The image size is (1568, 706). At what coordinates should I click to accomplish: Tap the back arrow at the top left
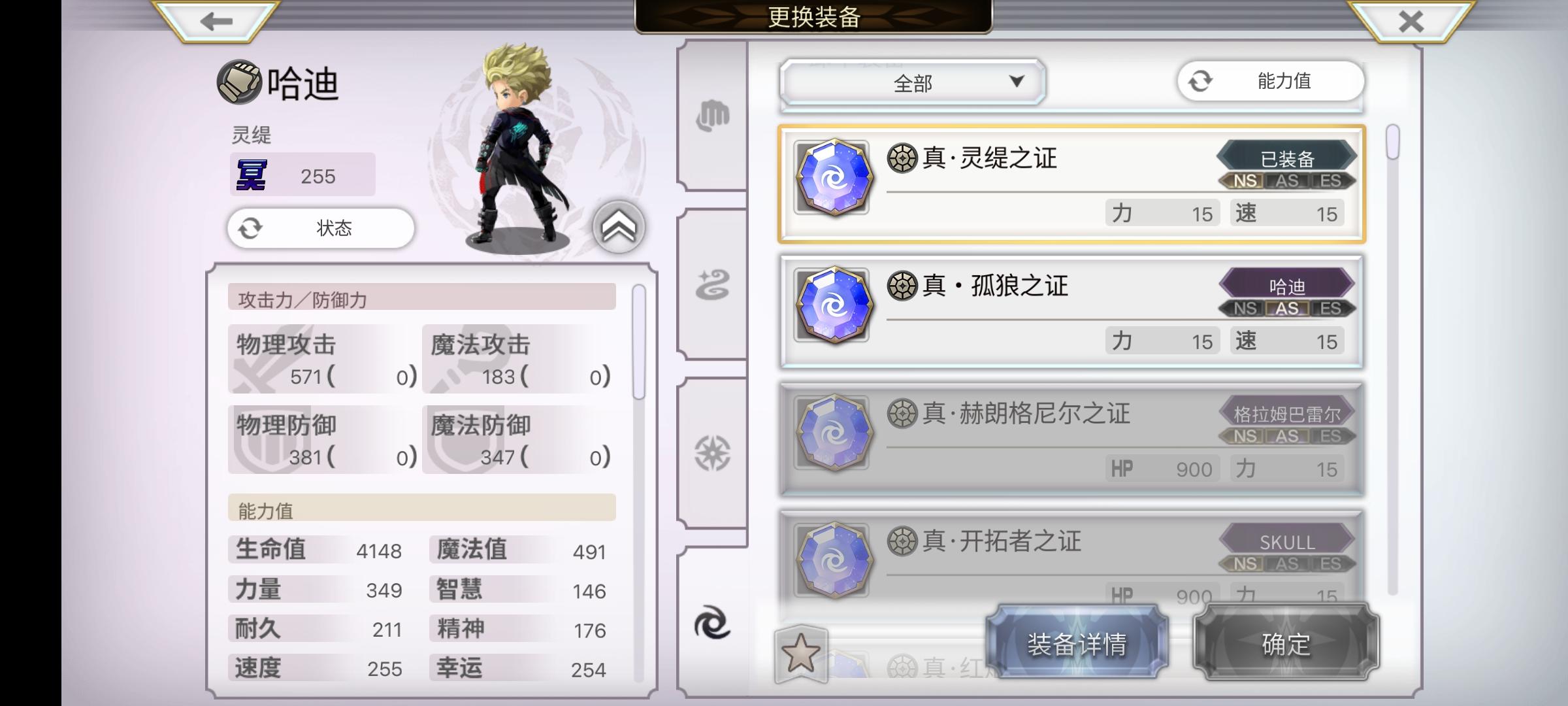216,22
